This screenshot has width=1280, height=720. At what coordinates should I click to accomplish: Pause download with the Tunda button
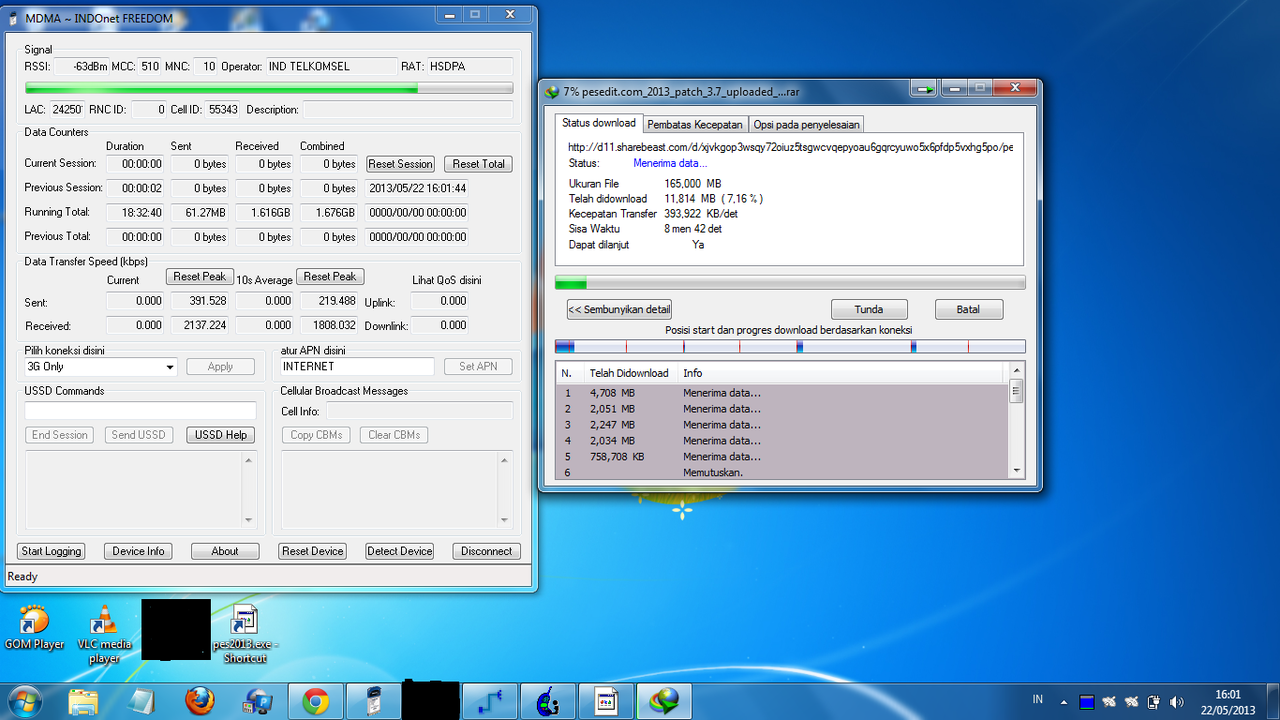click(x=869, y=309)
